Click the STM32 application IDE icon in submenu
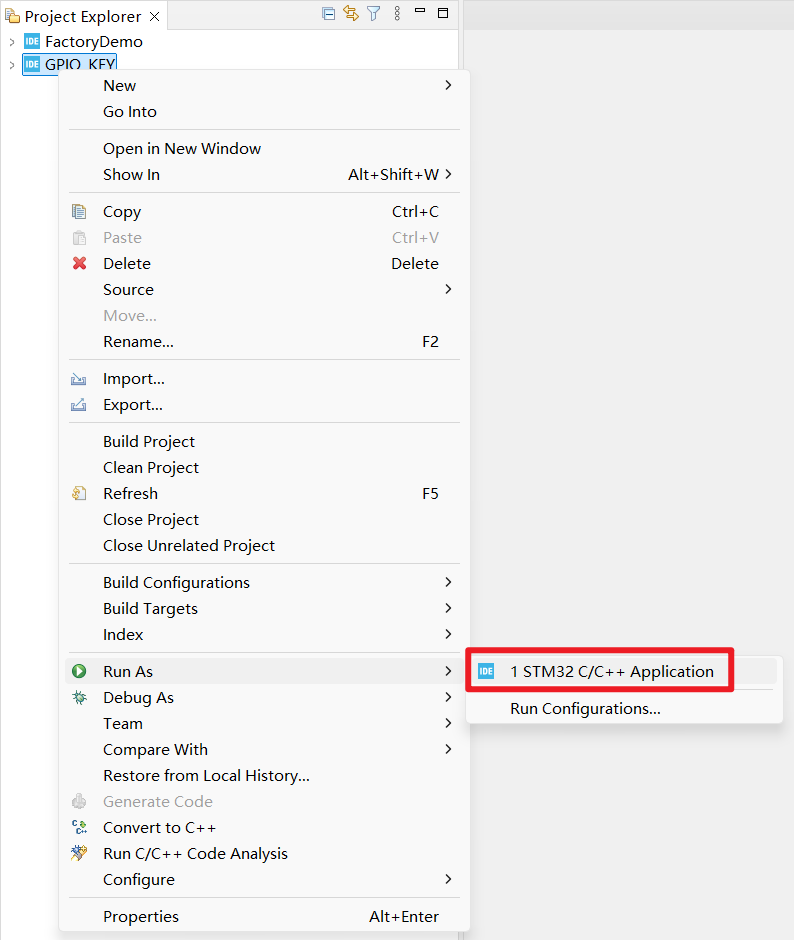Viewport: 794px width, 940px height. [x=486, y=672]
